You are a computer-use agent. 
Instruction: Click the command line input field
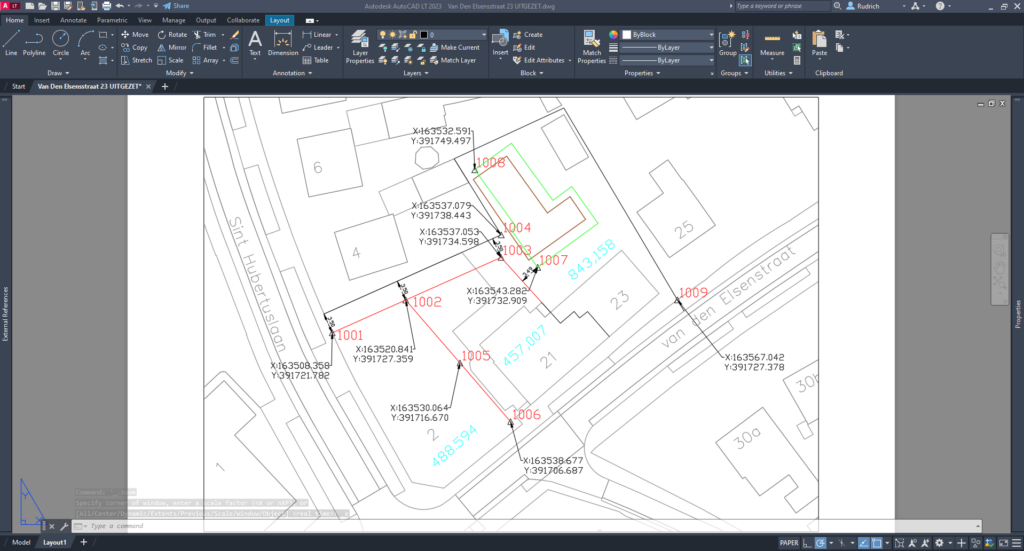coord(400,526)
